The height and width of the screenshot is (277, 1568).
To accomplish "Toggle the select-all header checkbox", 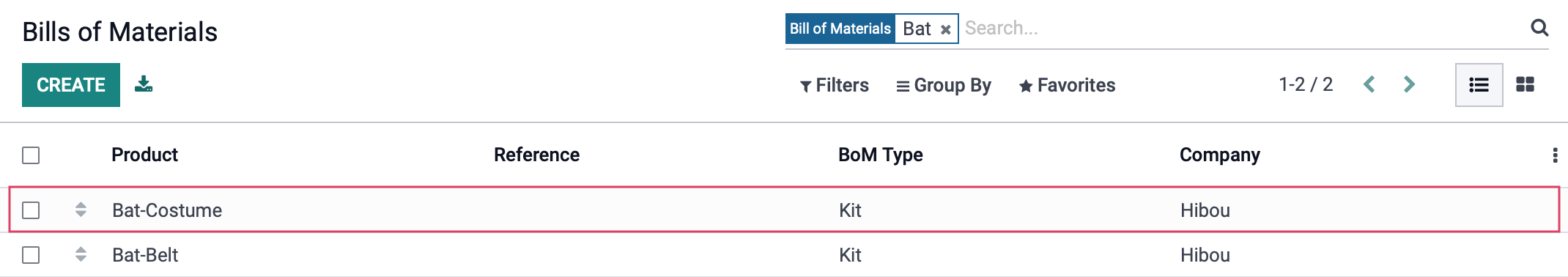I will pyautogui.click(x=31, y=155).
